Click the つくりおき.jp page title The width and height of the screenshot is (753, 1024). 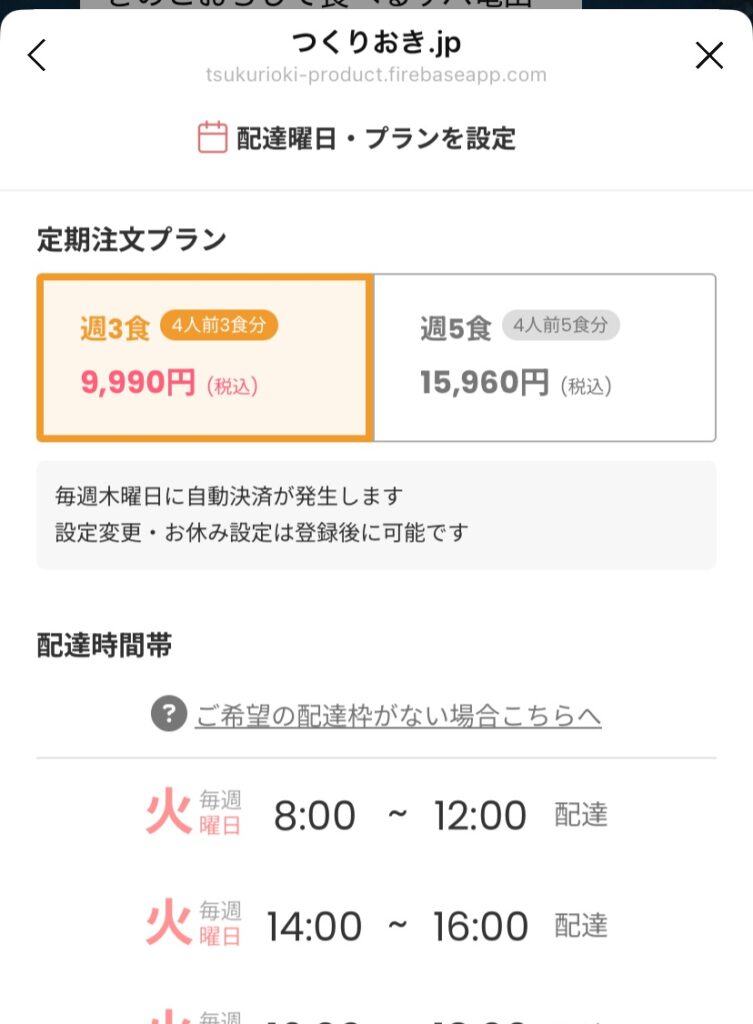pos(376,43)
